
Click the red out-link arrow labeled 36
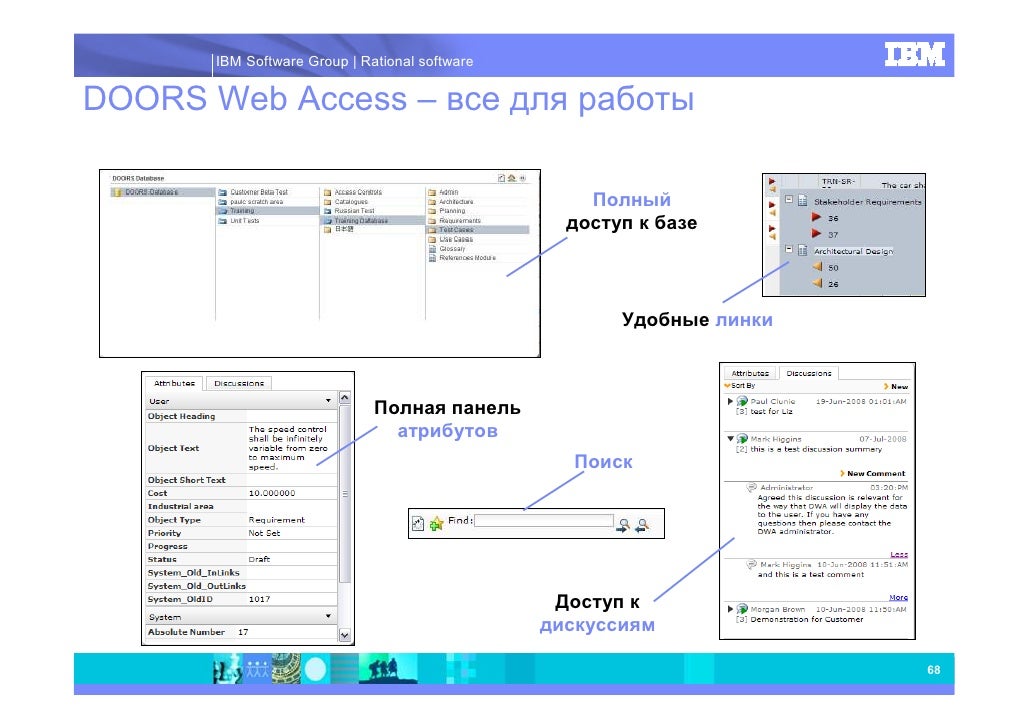pos(817,217)
